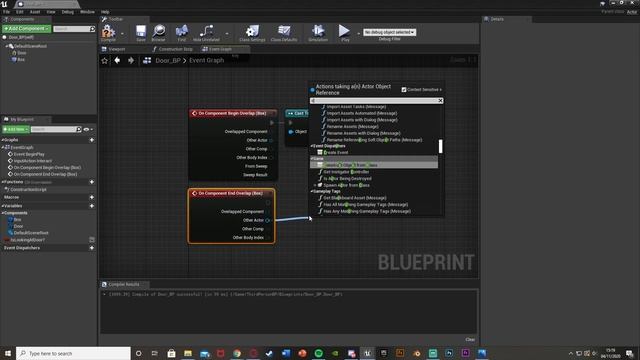
Task: Click the add Macro plus icon
Action: (92, 197)
